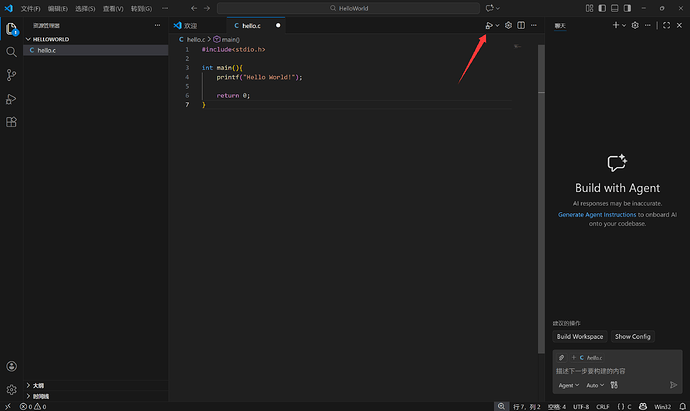The image size is (690, 411).
Task: Open new chat dropdown arrow
Action: point(624,26)
